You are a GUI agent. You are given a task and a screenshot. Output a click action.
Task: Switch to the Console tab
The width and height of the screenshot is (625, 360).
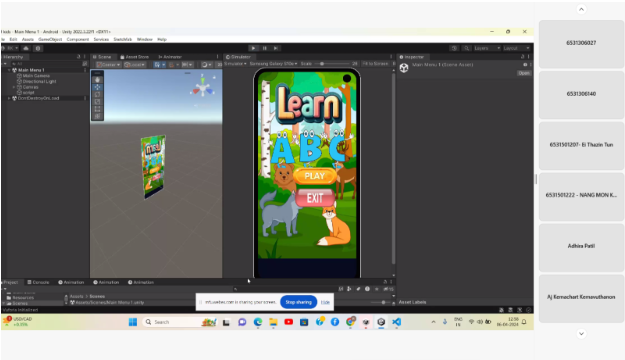(x=38, y=282)
